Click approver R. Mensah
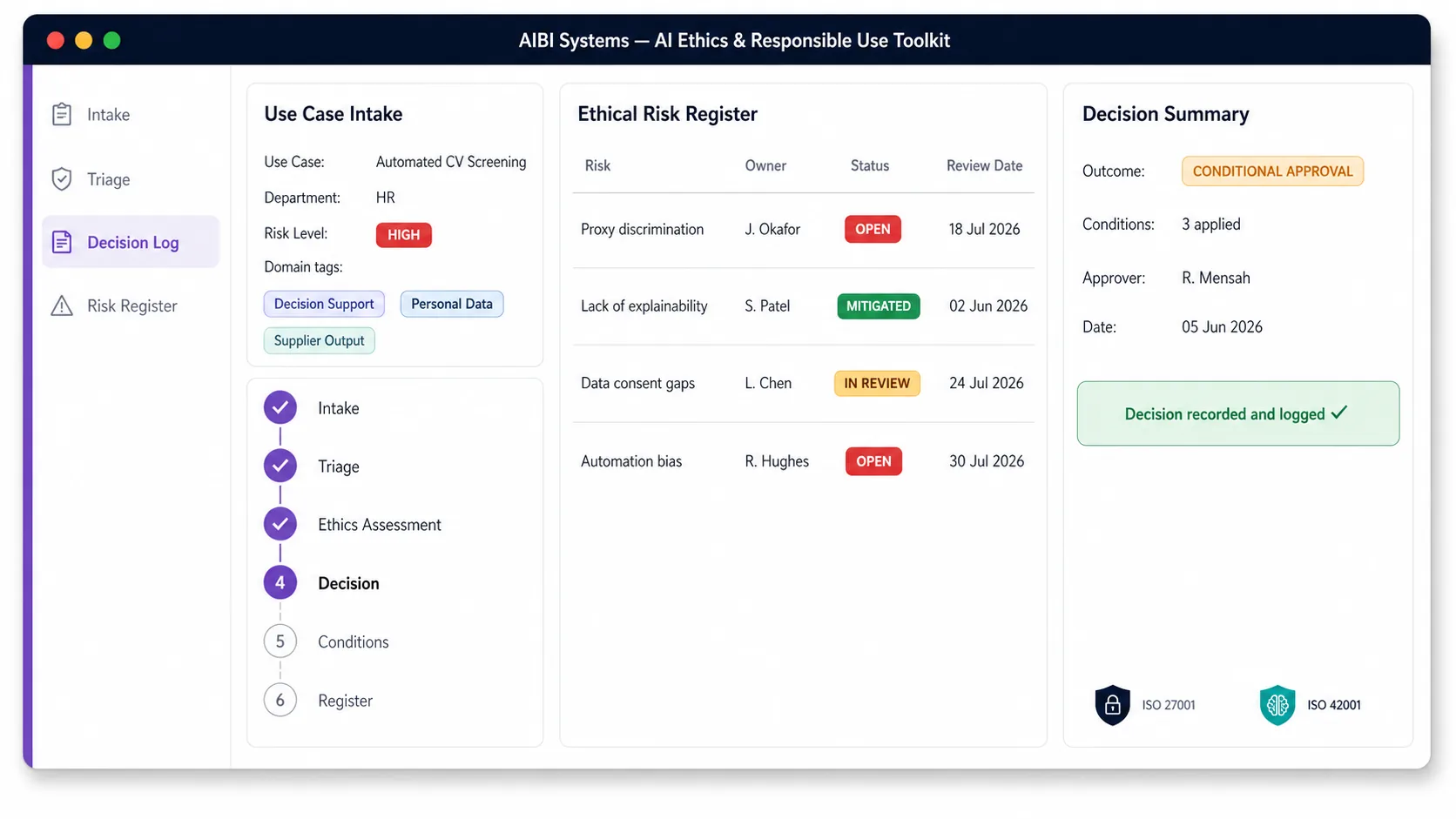Viewport: 1456px width, 819px height. tap(1216, 278)
